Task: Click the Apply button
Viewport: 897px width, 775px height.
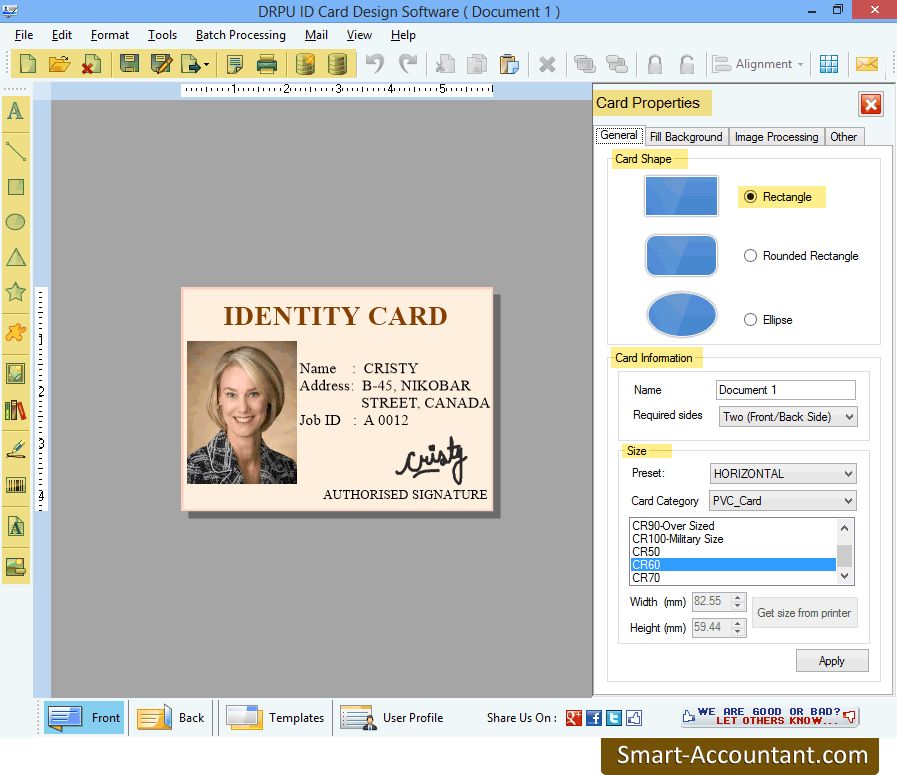Action: coord(832,661)
